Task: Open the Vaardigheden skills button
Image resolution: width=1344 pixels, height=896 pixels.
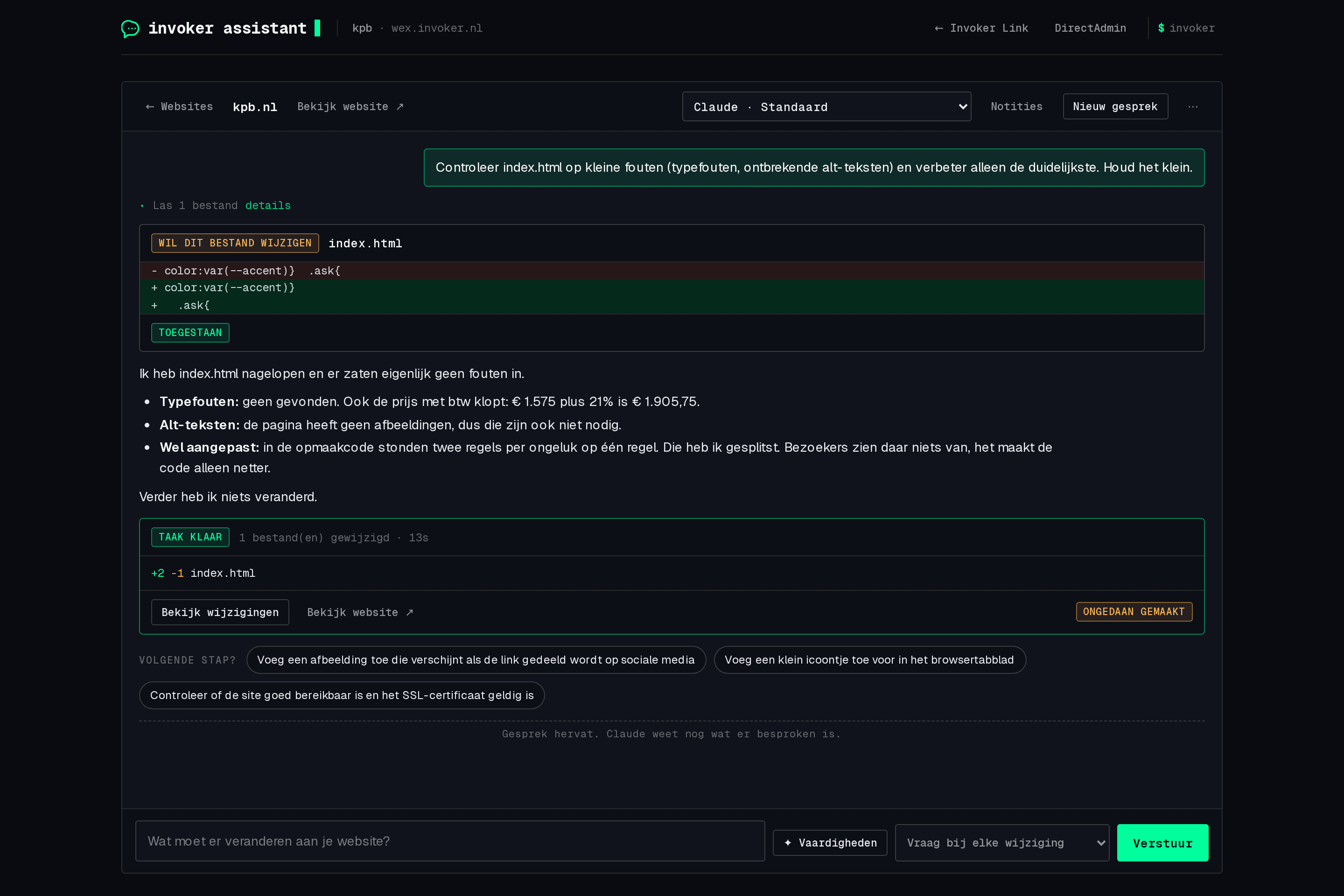Action: point(830,842)
